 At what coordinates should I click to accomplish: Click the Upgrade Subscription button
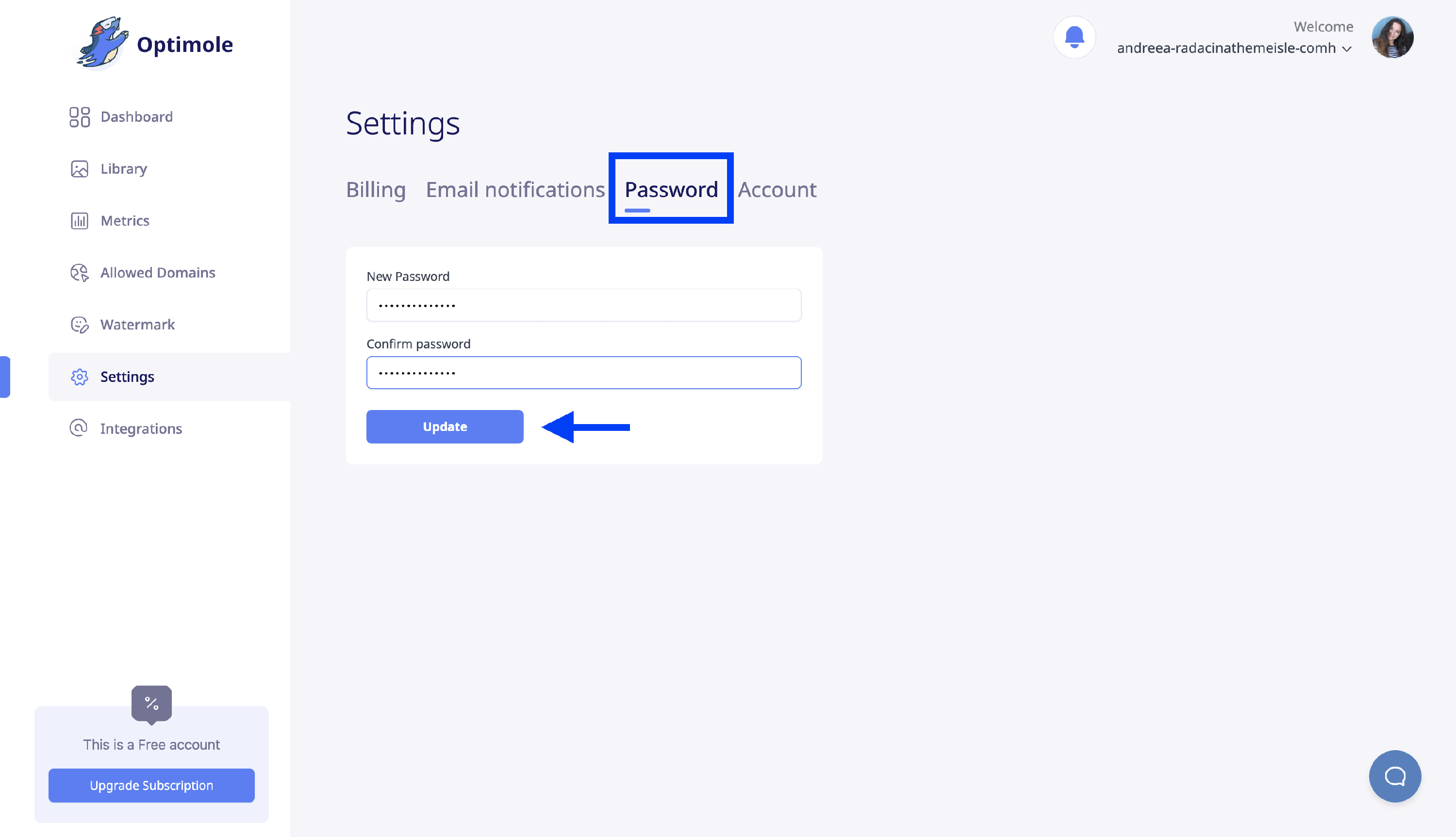point(151,785)
